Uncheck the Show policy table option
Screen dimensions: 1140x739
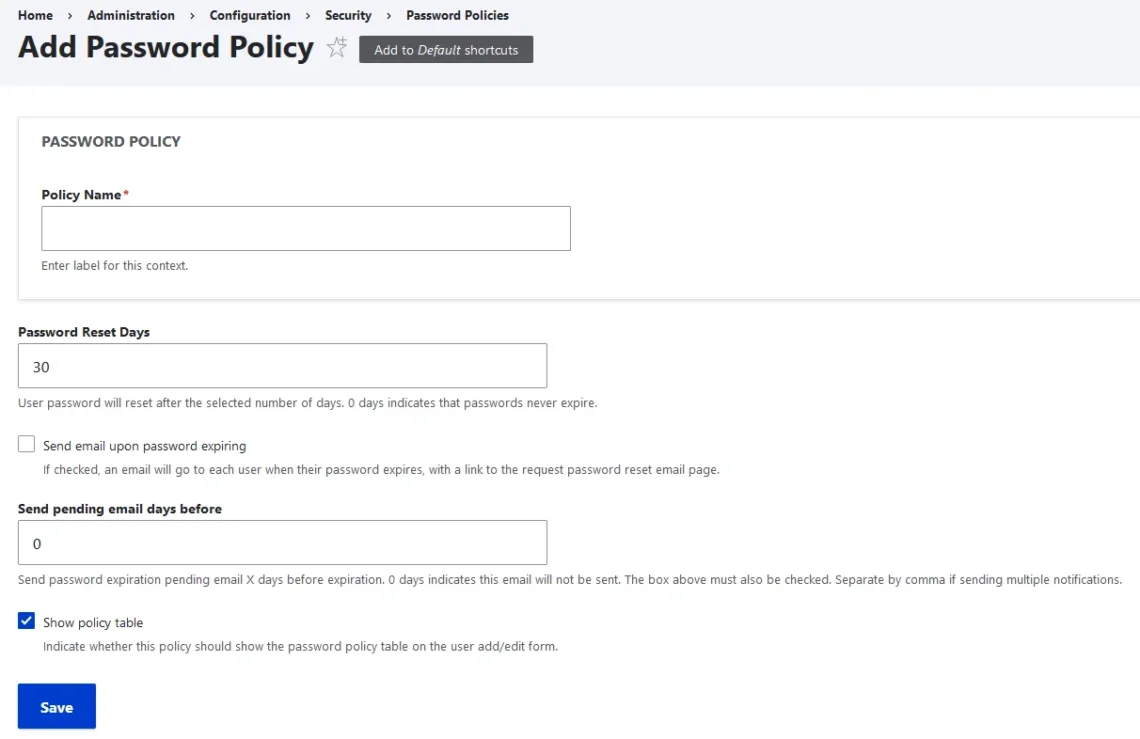click(26, 620)
